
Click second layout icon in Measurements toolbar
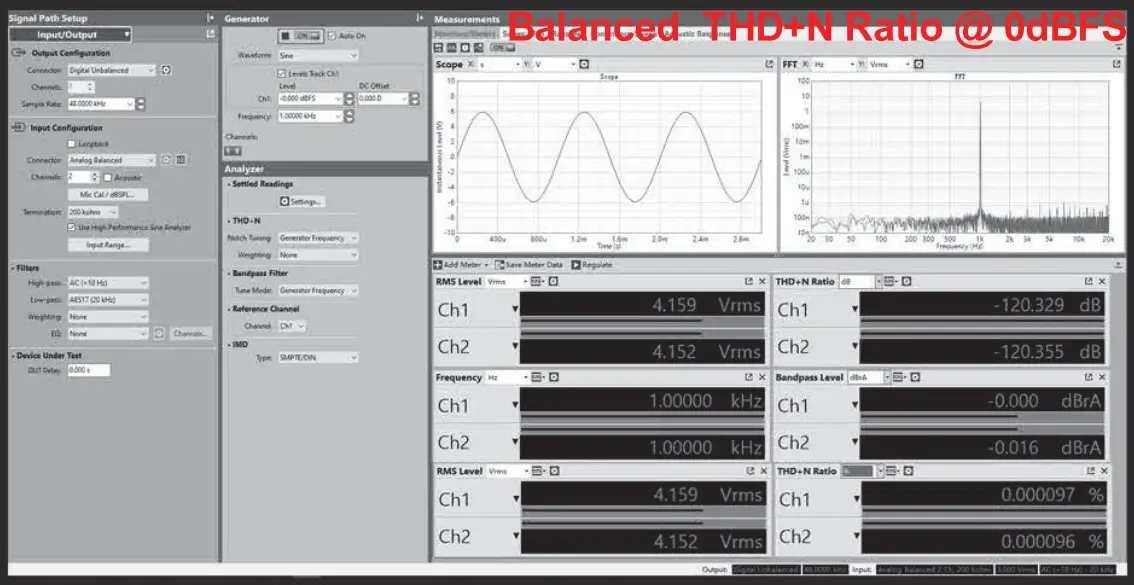(451, 48)
